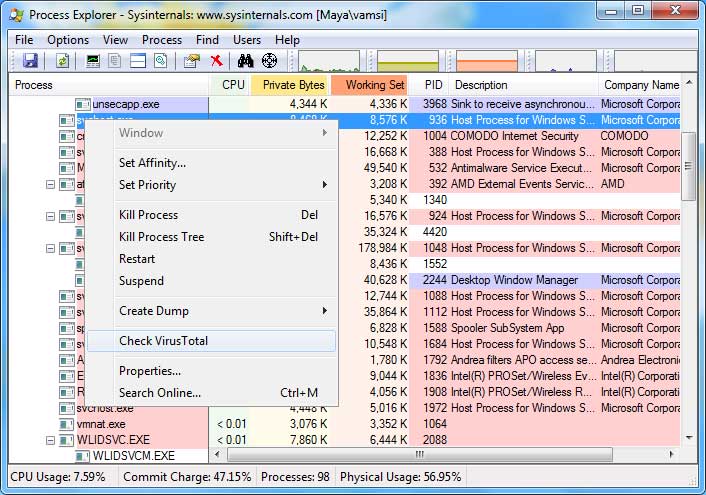Viewport: 706px width, 495px height.
Task: Open the Options menu
Action: [68, 40]
